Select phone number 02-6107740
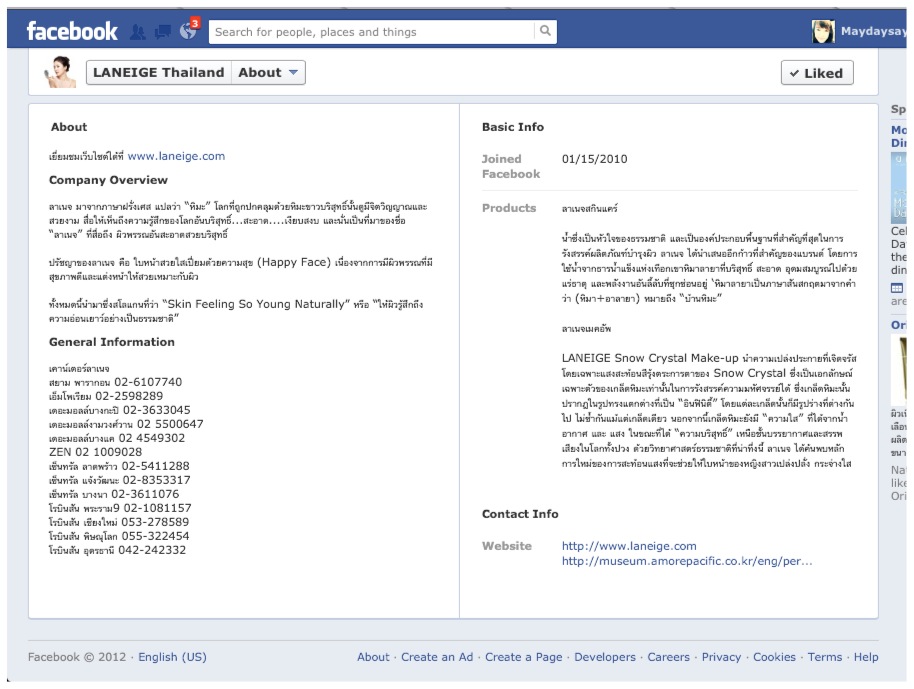The height and width of the screenshot is (689, 914). tap(148, 382)
